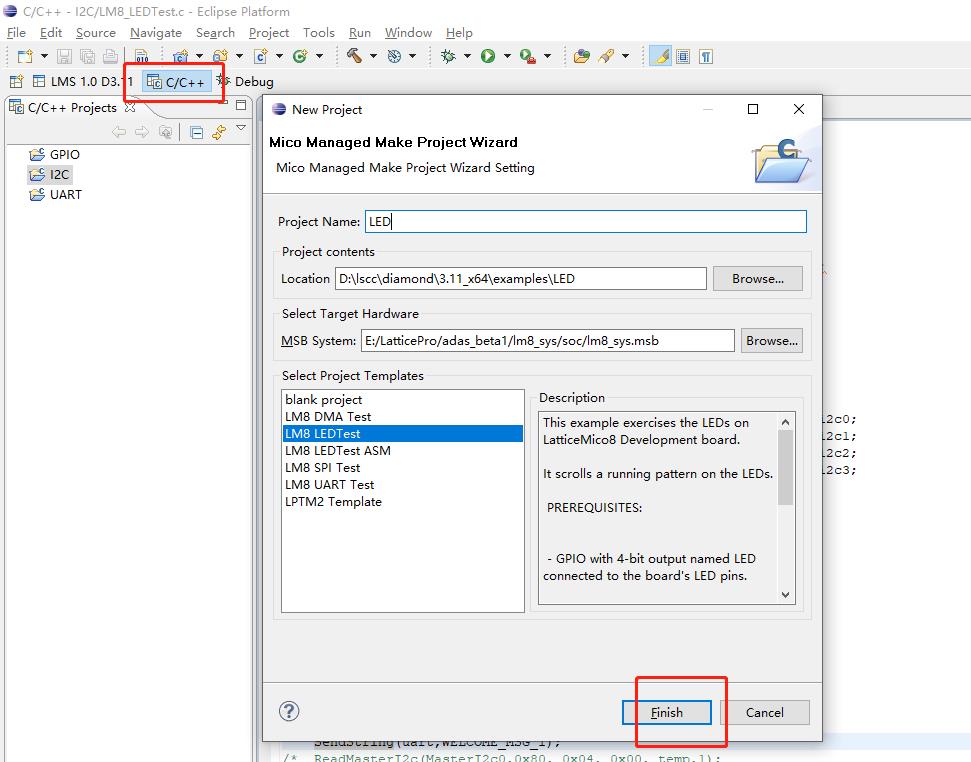
Task: Click the green Run toolbar icon
Action: tap(488, 56)
